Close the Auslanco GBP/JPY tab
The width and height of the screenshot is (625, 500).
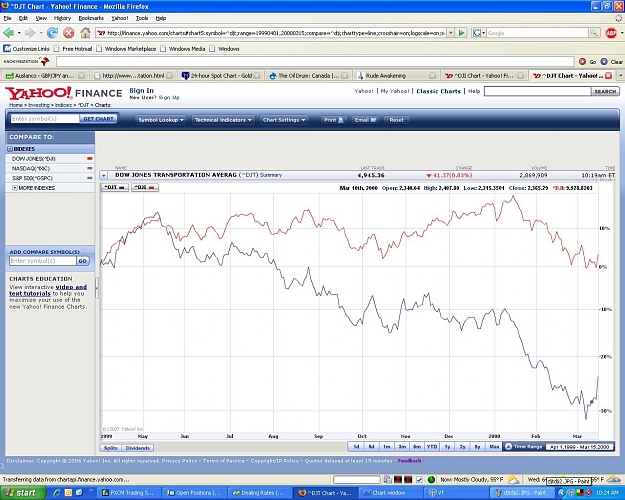point(81,75)
